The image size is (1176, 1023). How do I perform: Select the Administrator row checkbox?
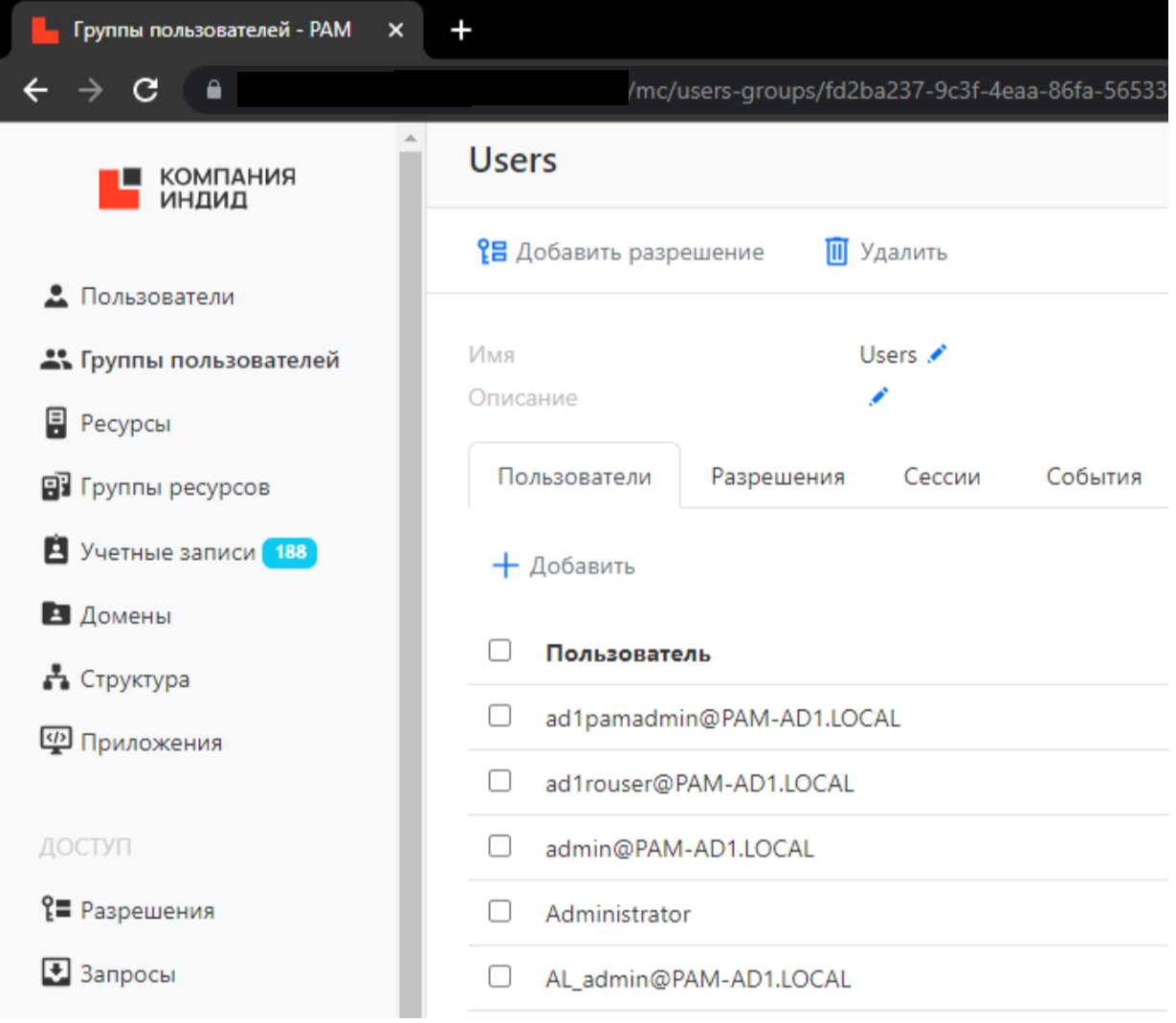click(x=499, y=911)
